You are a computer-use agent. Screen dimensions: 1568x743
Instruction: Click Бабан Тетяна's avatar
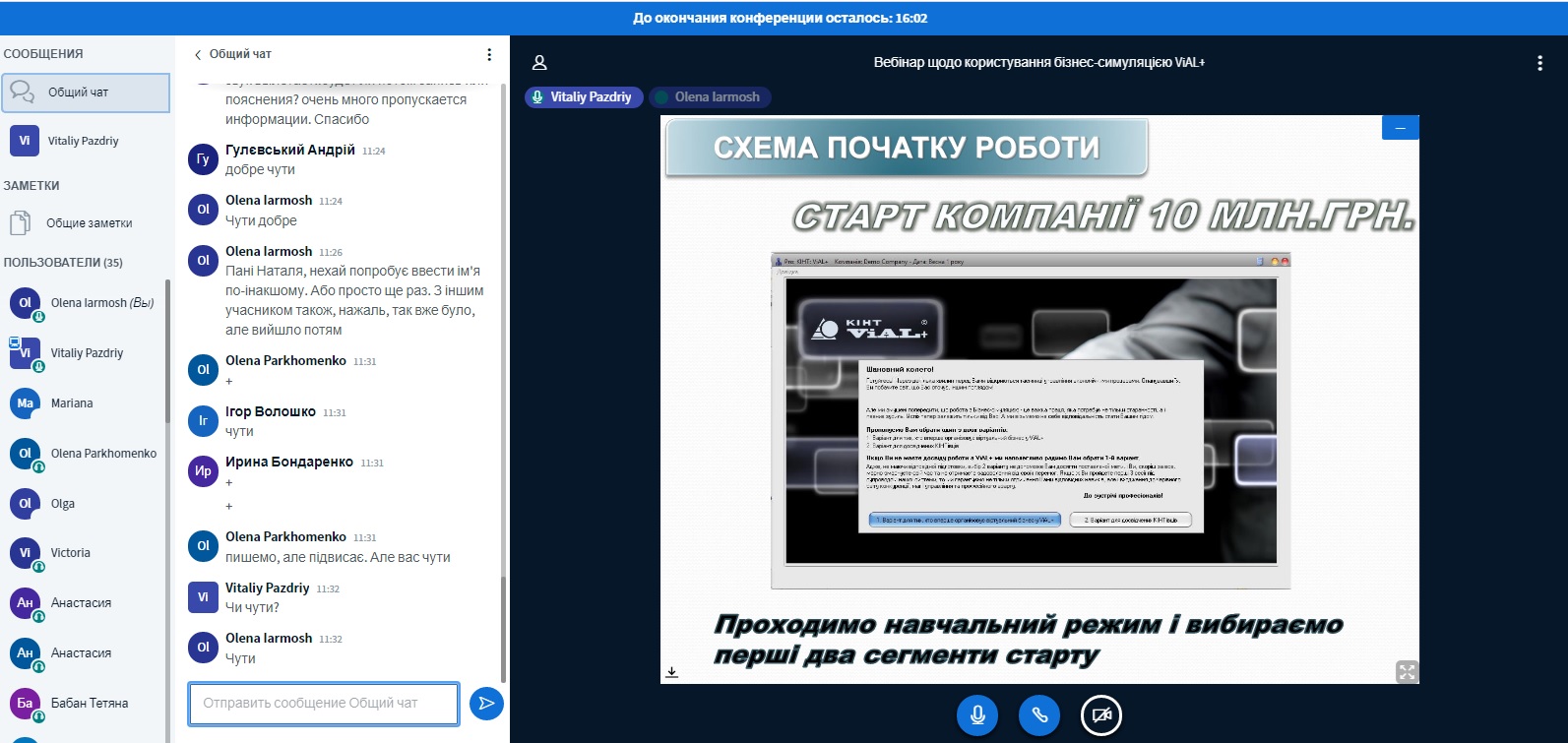(25, 703)
